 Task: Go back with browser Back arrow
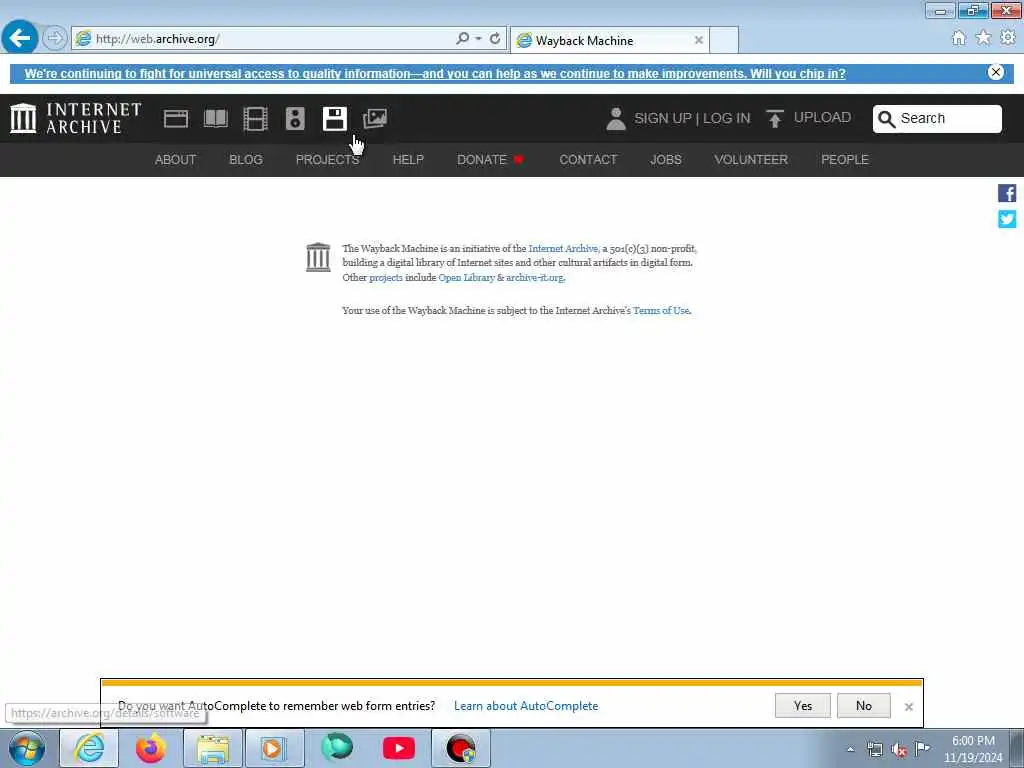20,38
